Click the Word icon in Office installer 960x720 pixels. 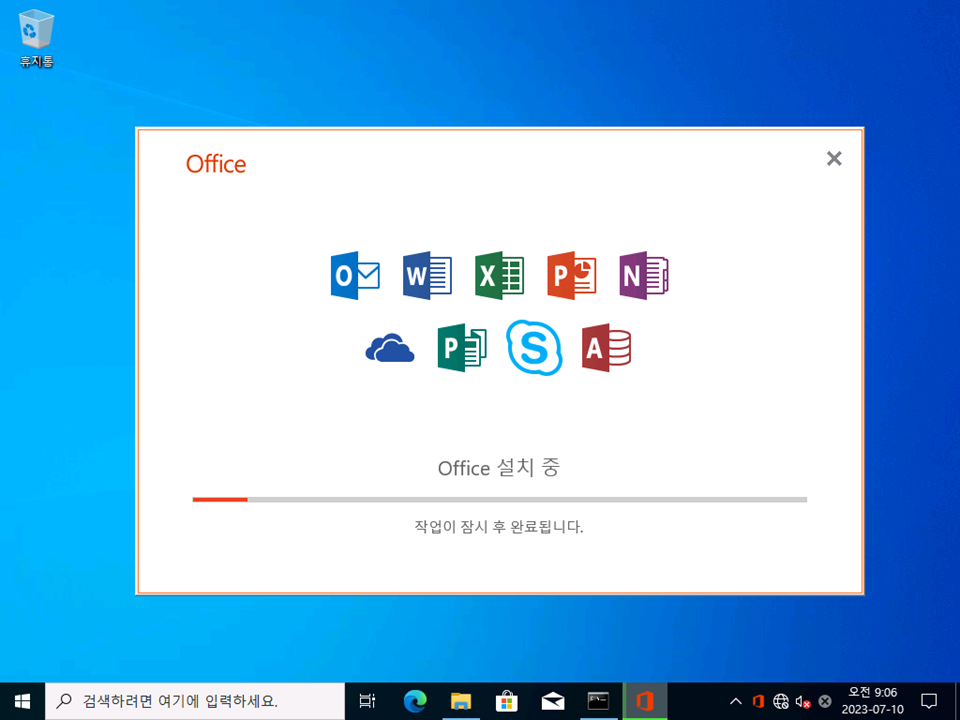point(427,275)
